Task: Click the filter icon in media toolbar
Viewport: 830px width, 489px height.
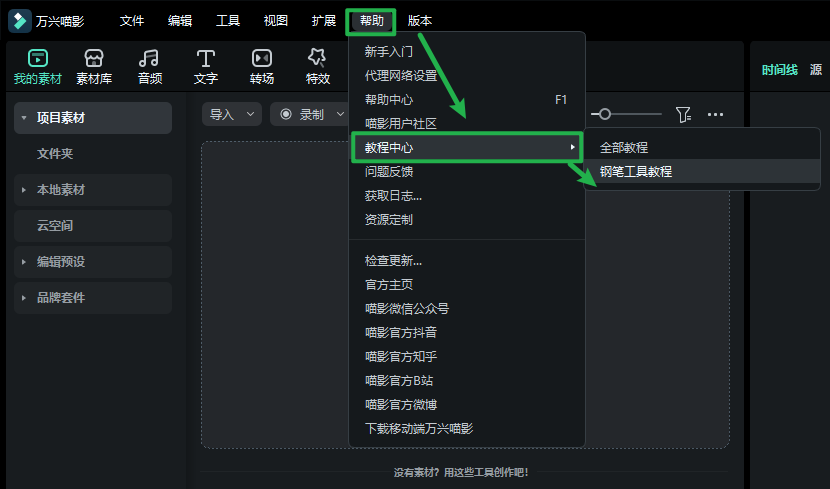Action: (683, 114)
